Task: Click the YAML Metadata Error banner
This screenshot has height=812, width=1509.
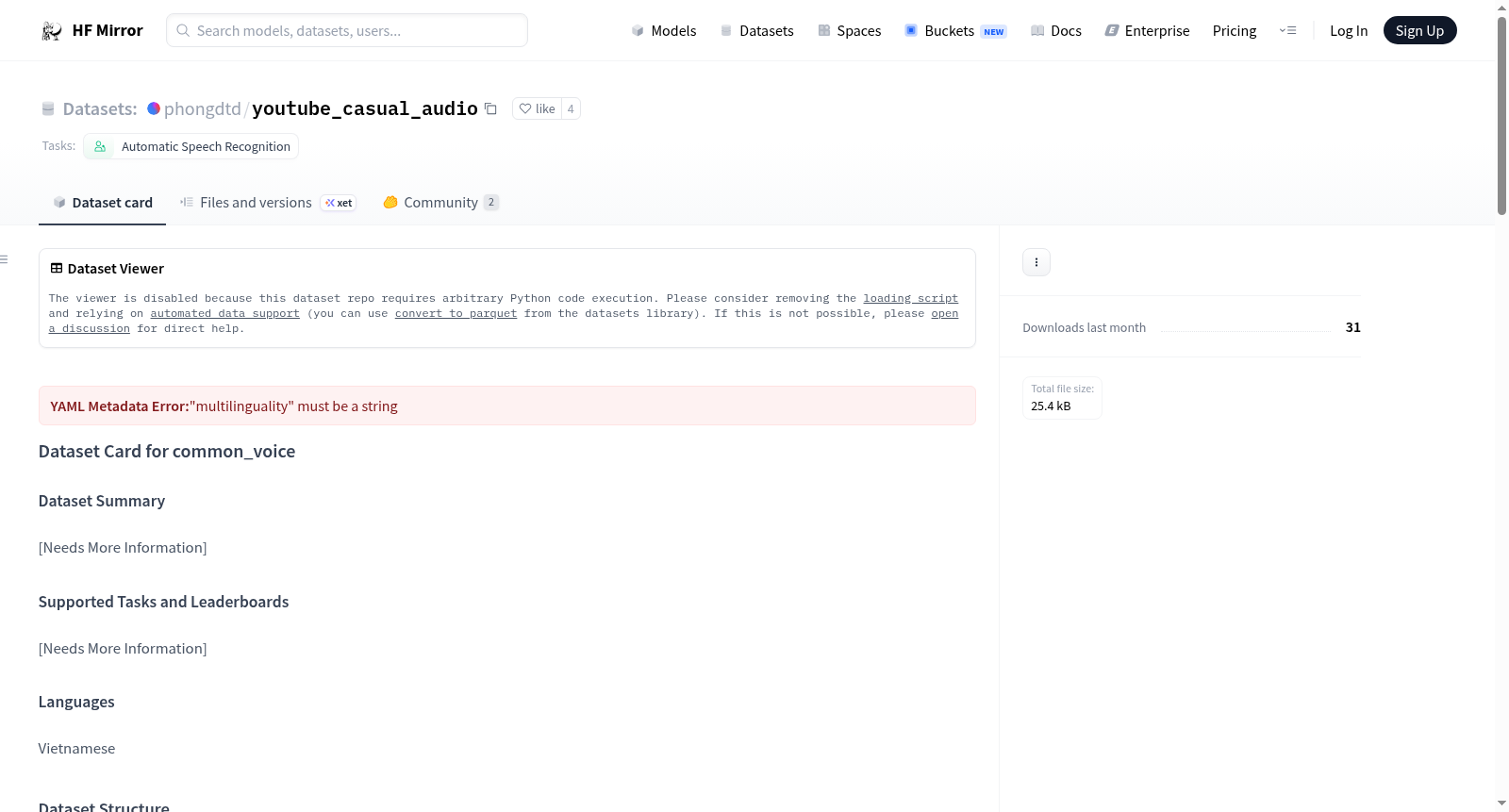Action: tap(507, 406)
